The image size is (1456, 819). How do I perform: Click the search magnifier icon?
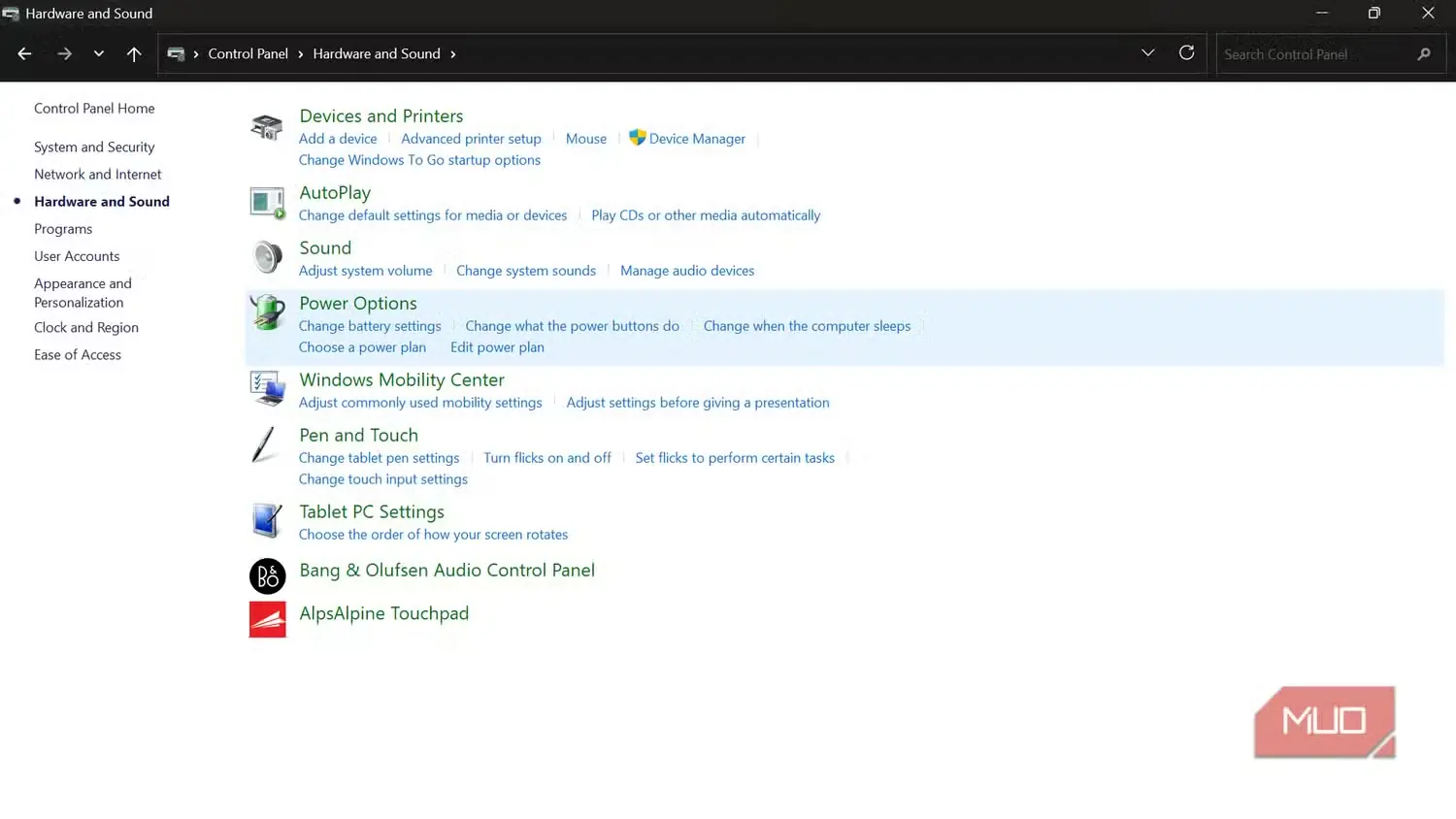(x=1424, y=54)
